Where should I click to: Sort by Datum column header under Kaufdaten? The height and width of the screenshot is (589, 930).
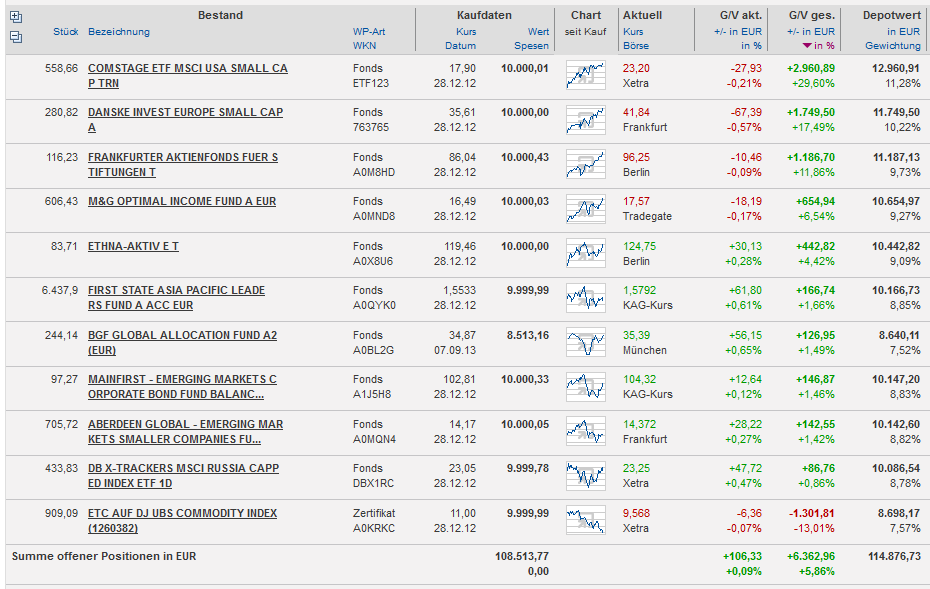[460, 46]
